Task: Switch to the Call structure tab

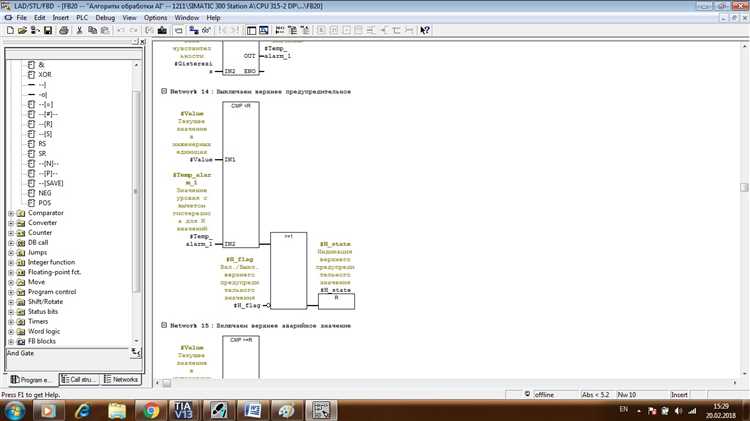Action: [79, 379]
